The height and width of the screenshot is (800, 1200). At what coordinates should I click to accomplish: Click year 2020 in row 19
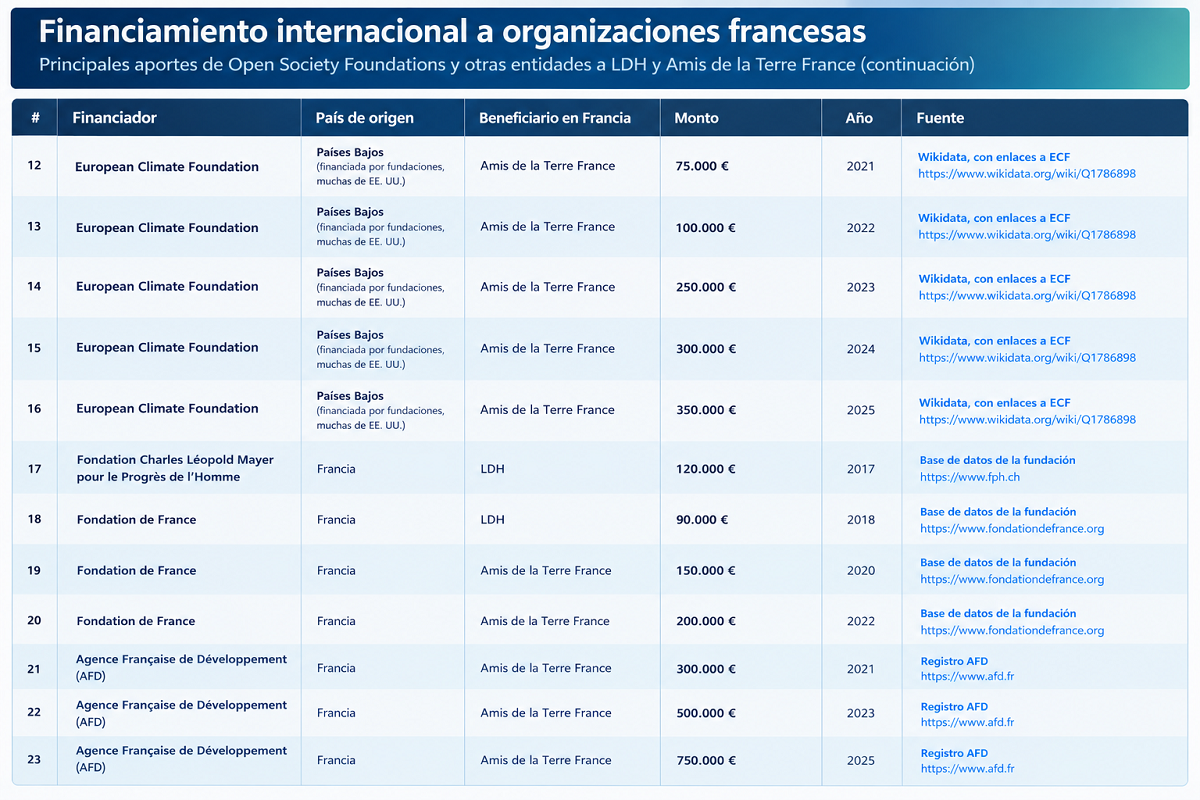(x=860, y=571)
